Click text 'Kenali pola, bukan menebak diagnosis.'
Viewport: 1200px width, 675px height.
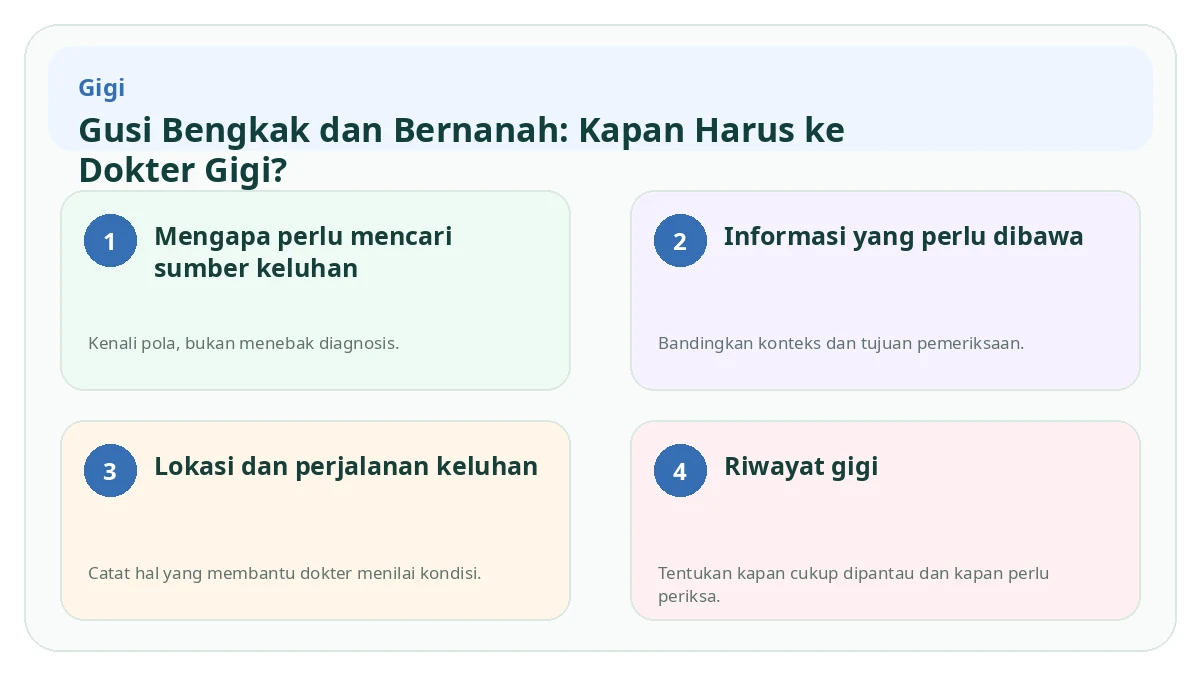click(x=244, y=343)
